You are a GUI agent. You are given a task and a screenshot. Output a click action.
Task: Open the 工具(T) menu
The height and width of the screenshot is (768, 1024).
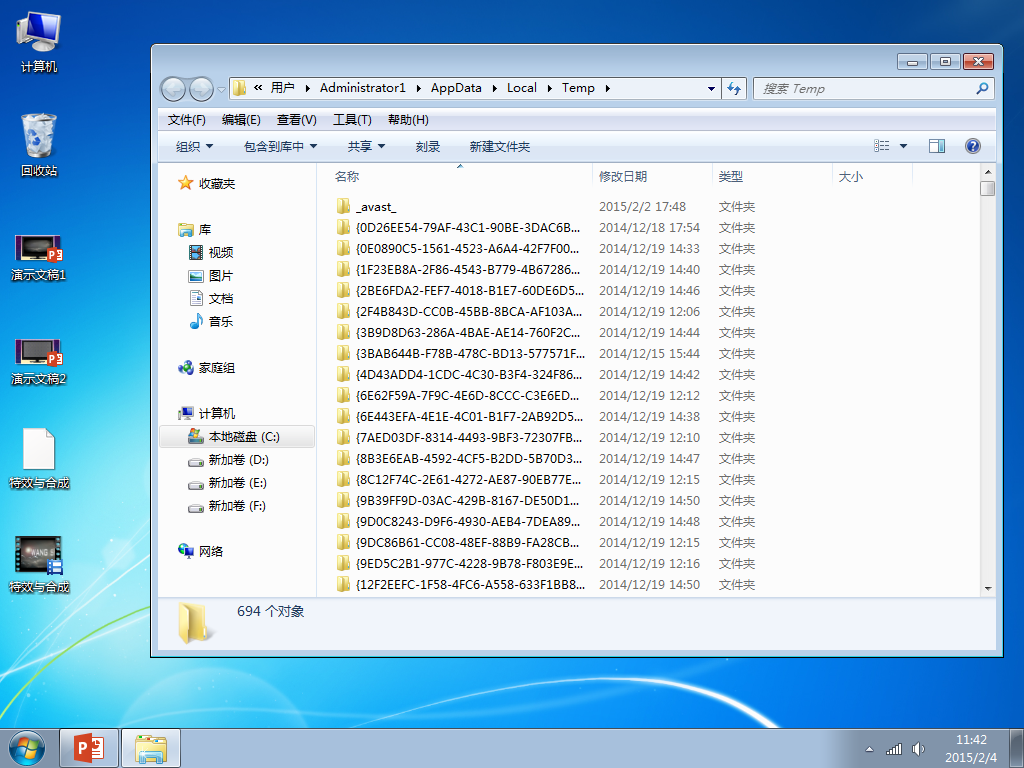pos(352,120)
